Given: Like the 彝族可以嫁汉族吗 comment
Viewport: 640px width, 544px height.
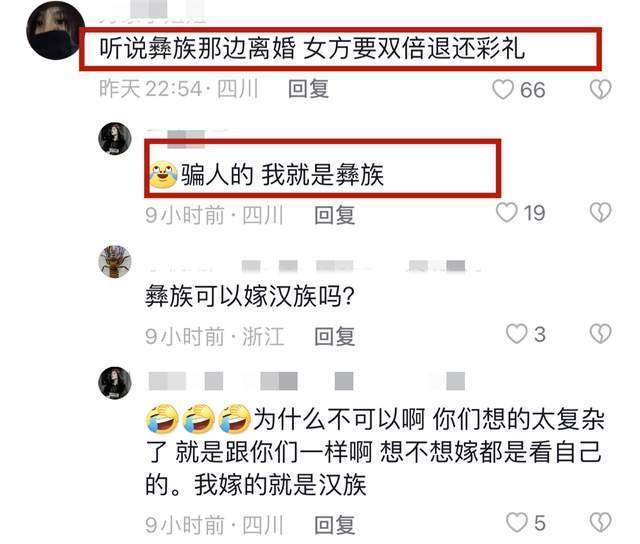Looking at the screenshot, I should (516, 334).
